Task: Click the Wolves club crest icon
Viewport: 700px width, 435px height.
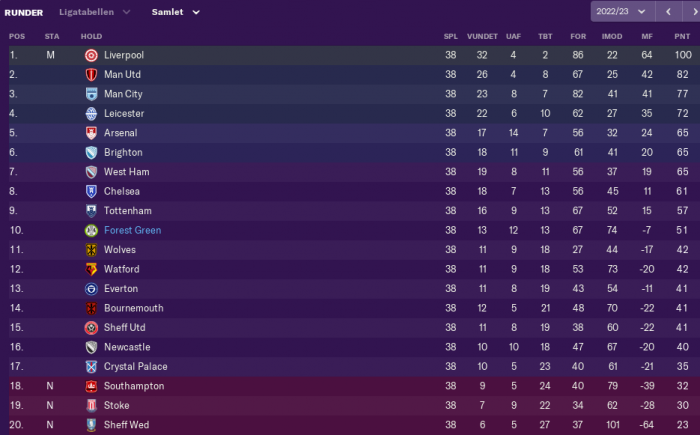Action: click(91, 250)
